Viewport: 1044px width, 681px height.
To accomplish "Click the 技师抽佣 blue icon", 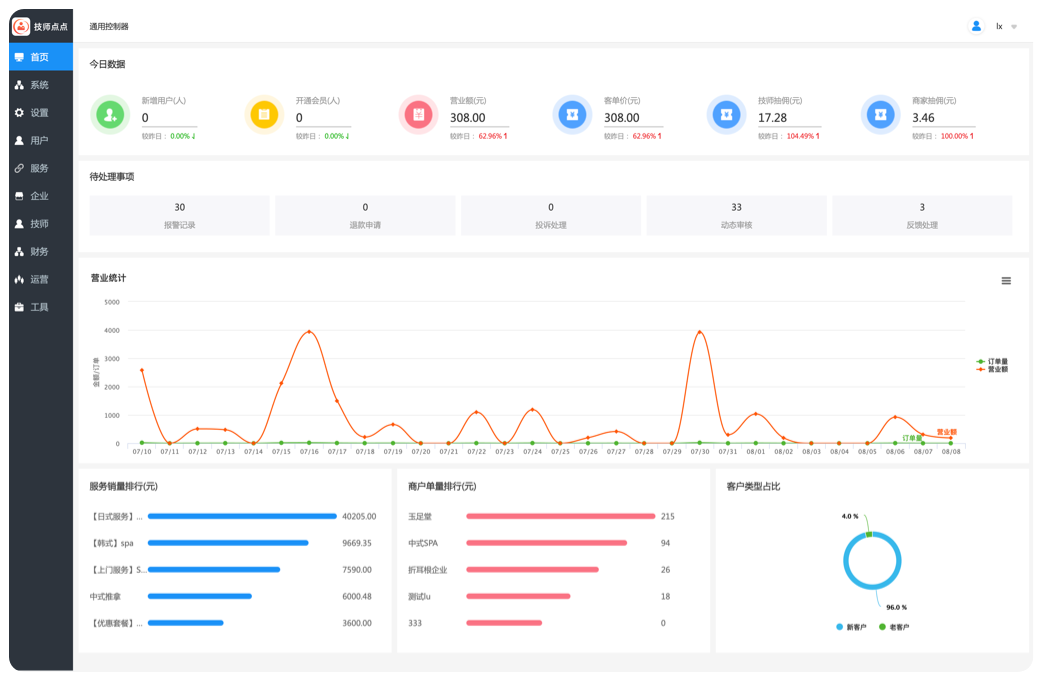I will click(726, 115).
